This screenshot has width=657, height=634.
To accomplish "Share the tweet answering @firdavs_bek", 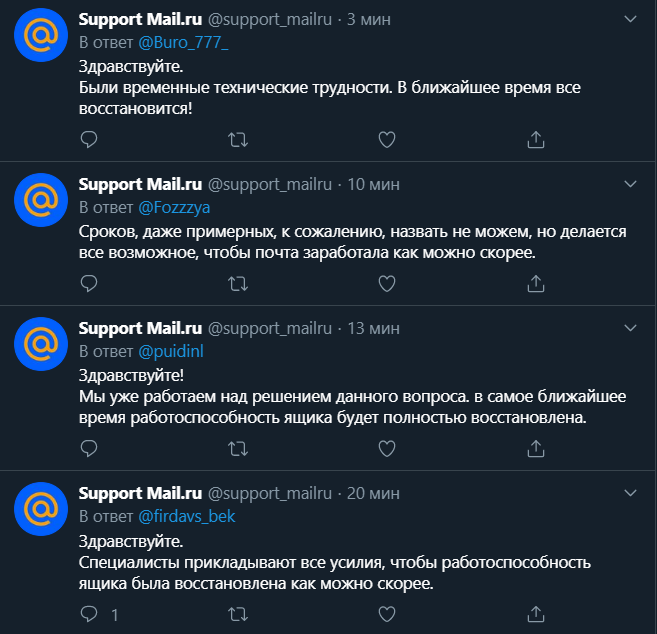I will pos(536,613).
